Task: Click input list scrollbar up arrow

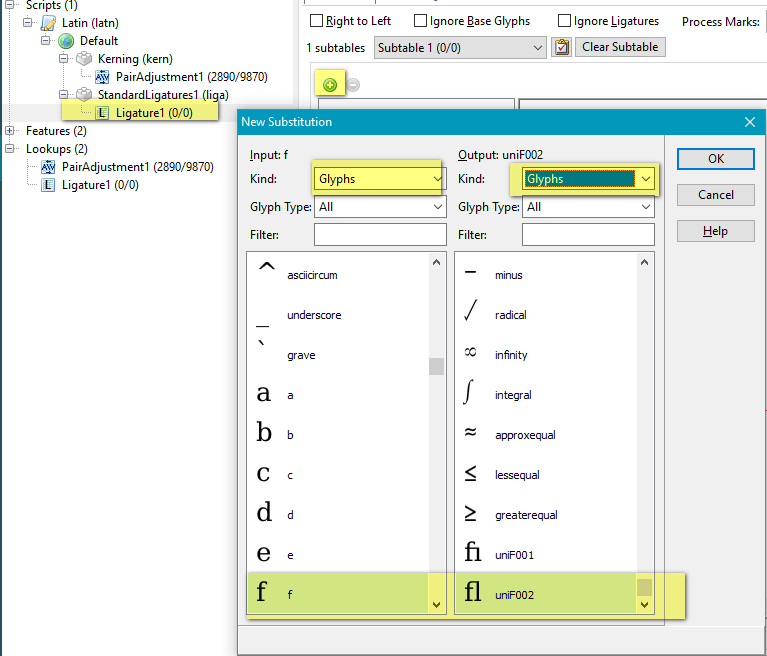Action: point(437,263)
